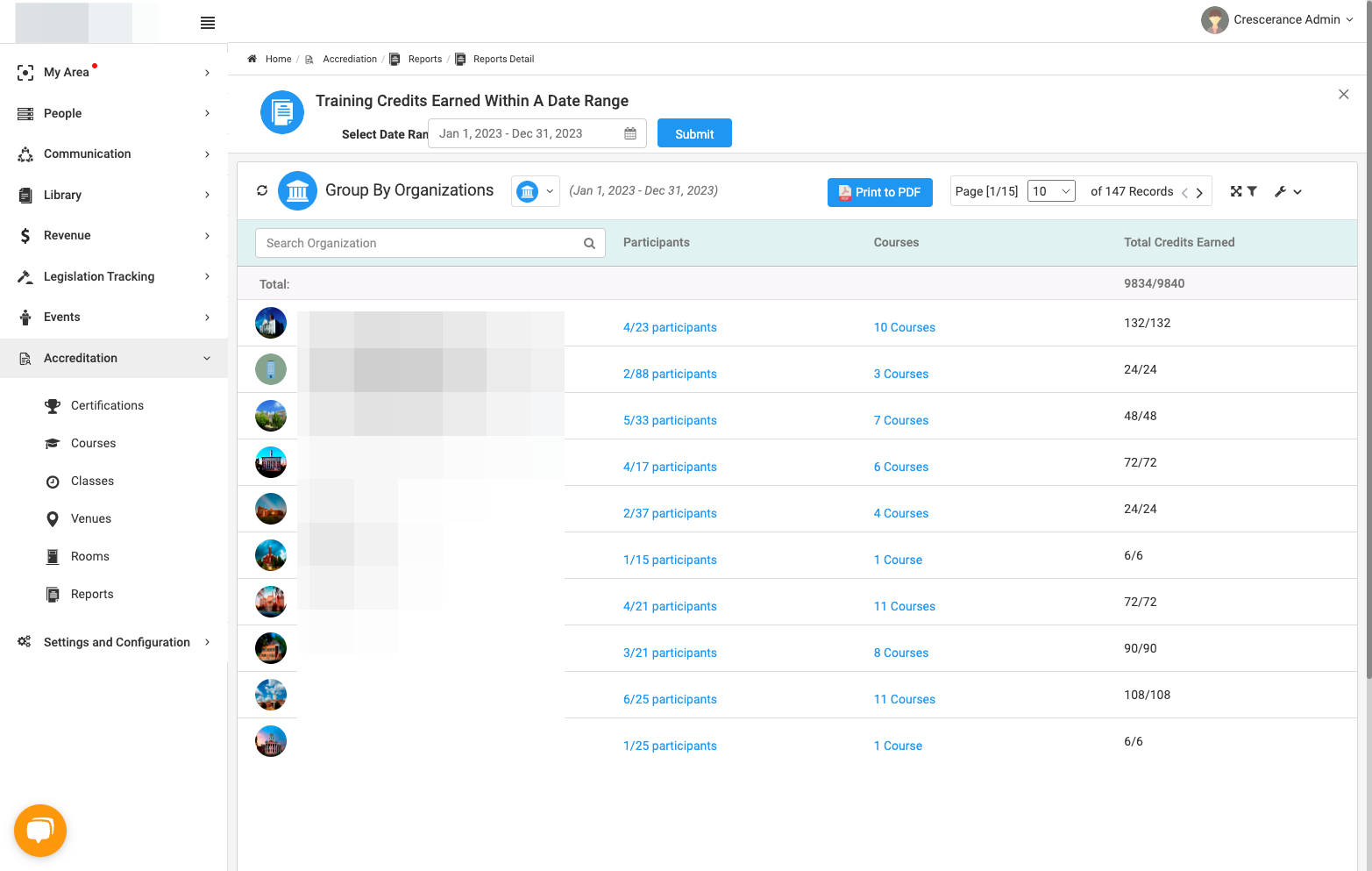Open the 10 Courses link
Screen dimensions: 1372x871
point(904,327)
